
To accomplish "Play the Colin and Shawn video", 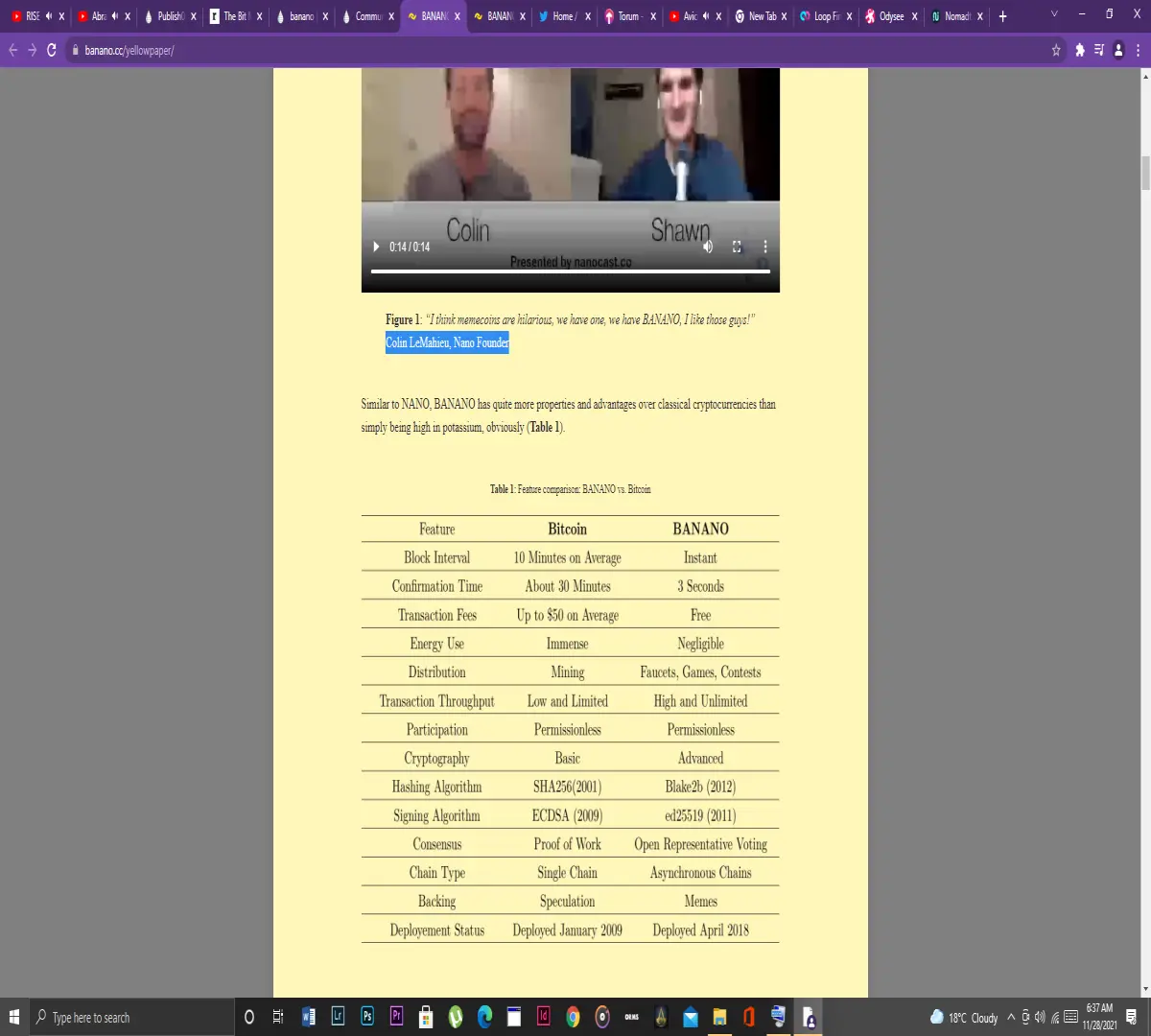I will click(376, 247).
